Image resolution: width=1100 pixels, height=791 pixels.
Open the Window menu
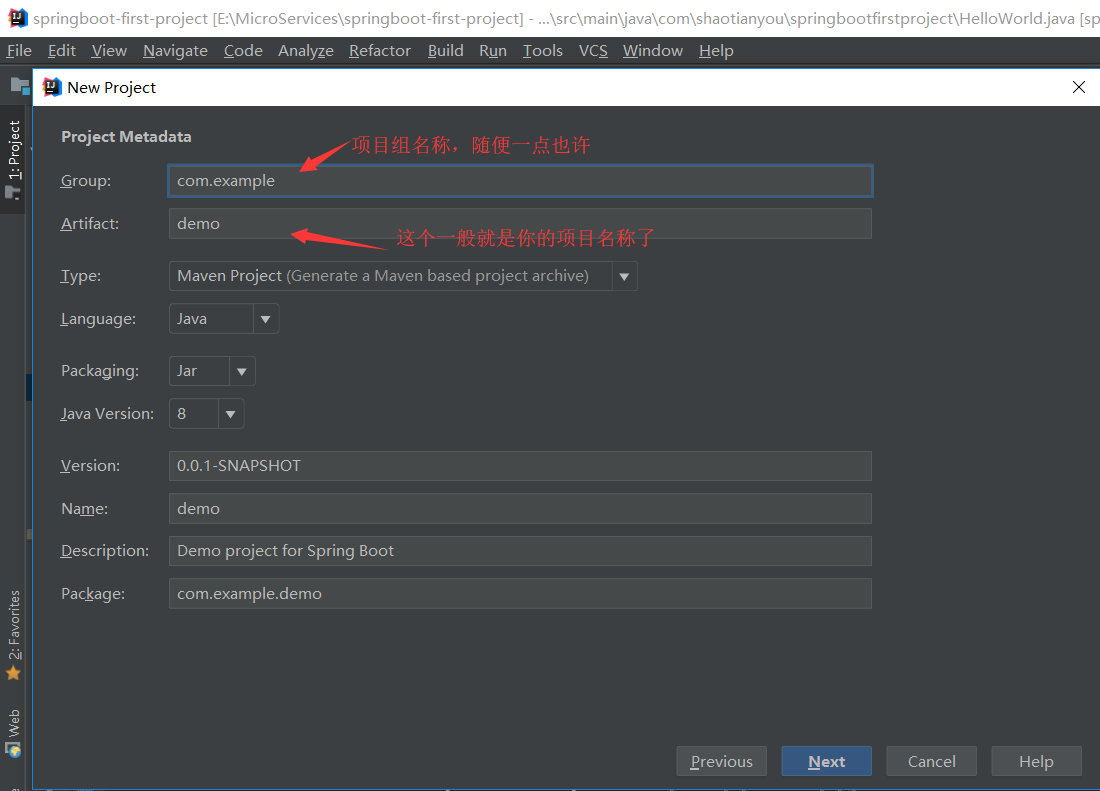click(652, 50)
